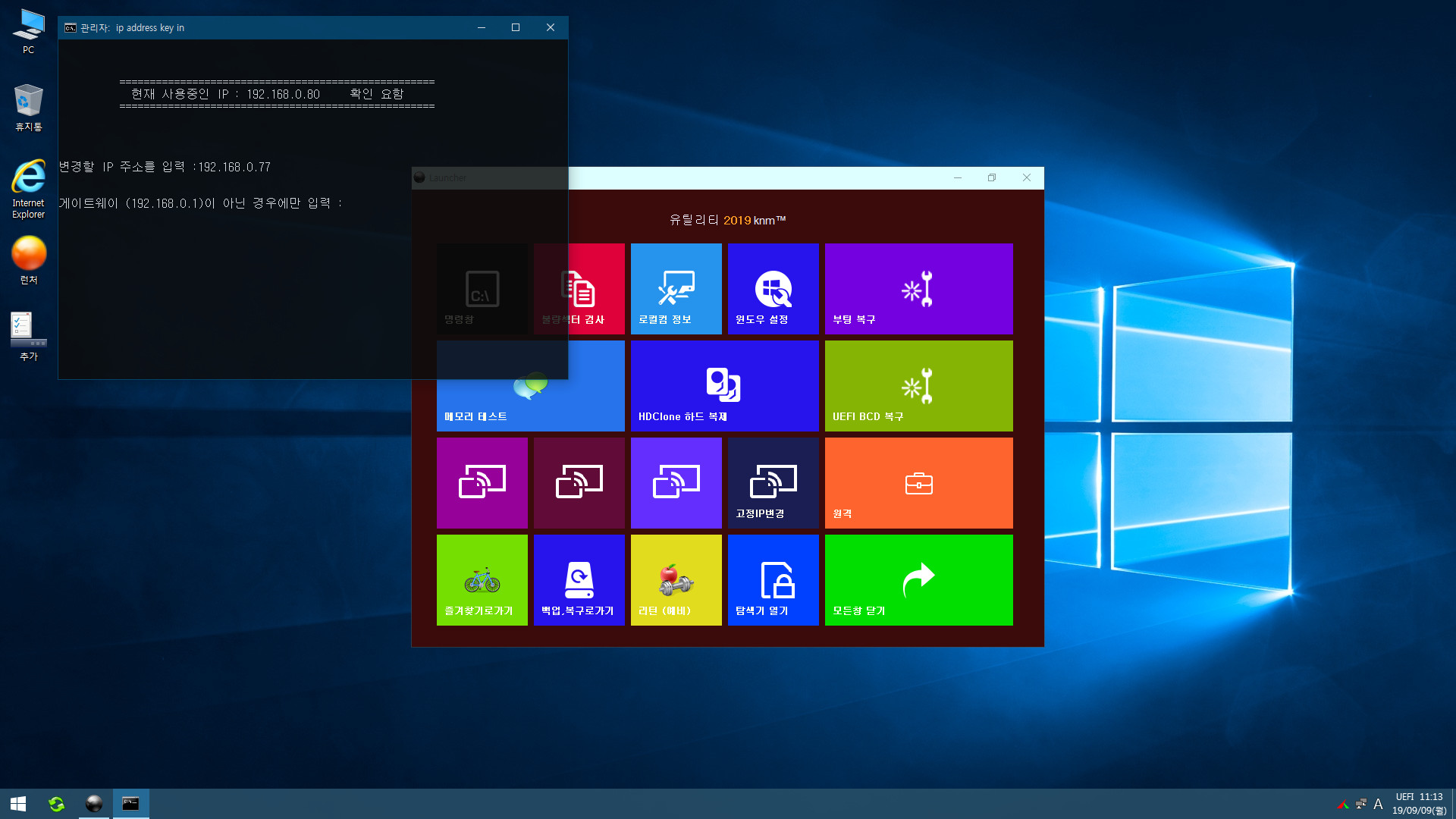Launch the 윈도우 설정 tile
Viewport: 1456px width, 819px height.
[x=773, y=289]
